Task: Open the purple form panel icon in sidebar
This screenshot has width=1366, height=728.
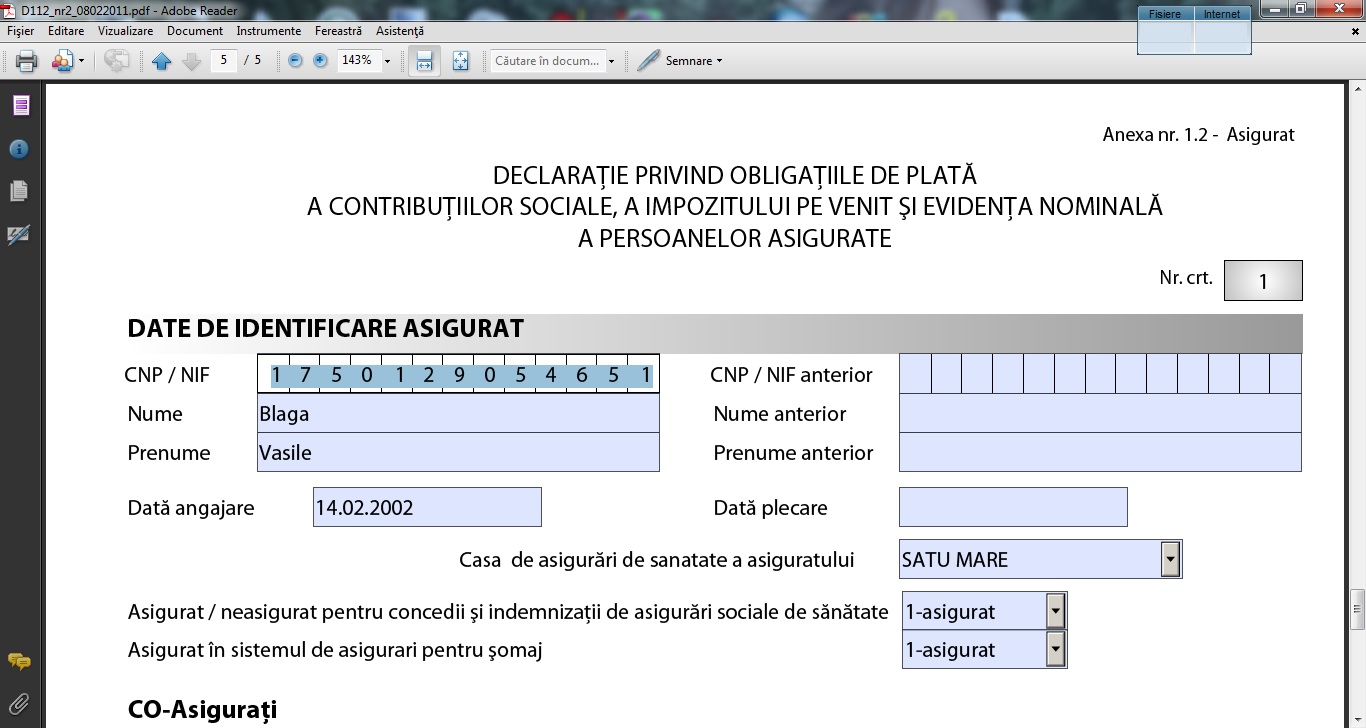Action: point(21,105)
